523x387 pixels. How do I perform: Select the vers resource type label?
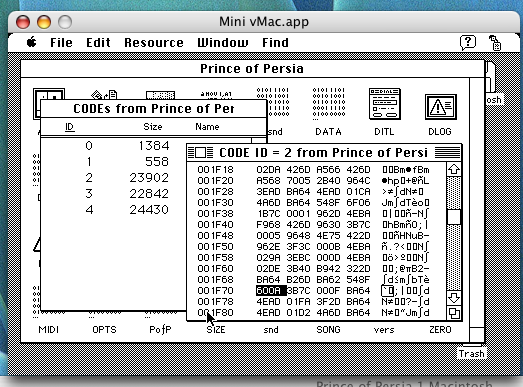(384, 330)
